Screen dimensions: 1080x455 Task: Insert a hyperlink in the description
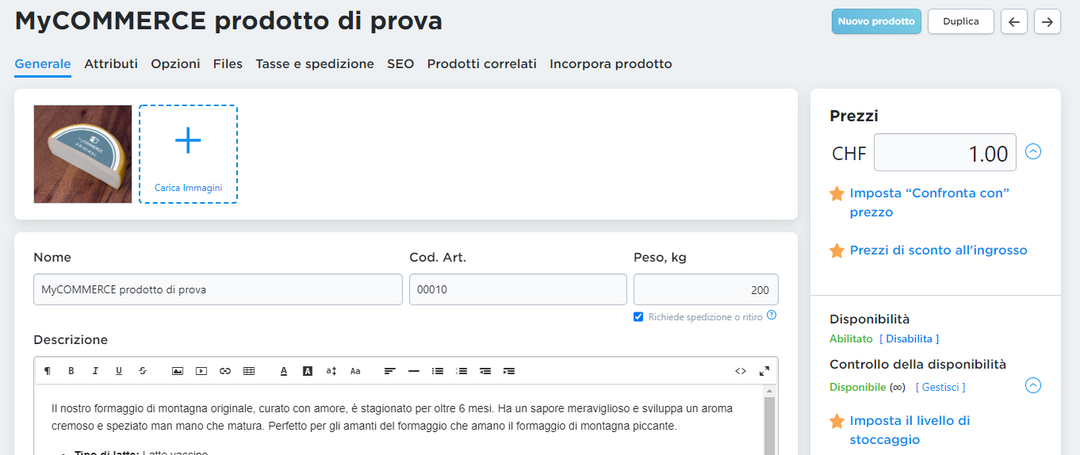[x=225, y=371]
